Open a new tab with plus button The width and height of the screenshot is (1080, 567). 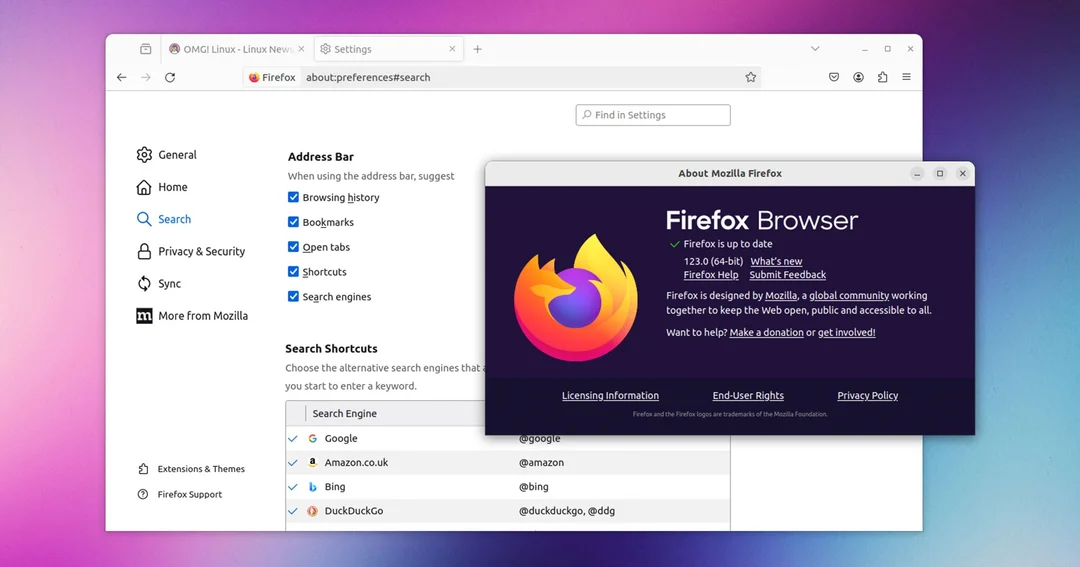[x=477, y=49]
